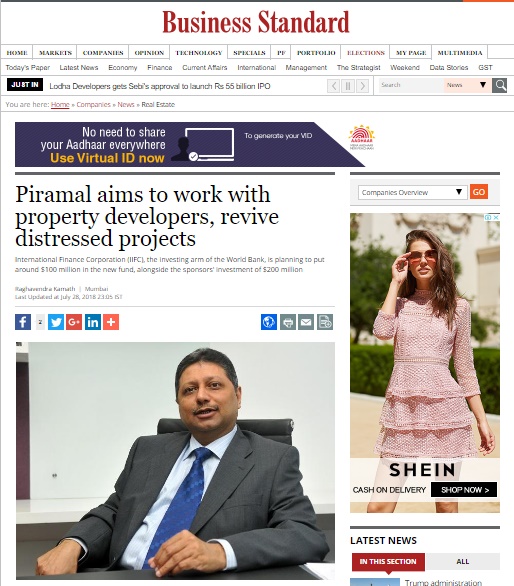Click the print article icon

coord(288,322)
